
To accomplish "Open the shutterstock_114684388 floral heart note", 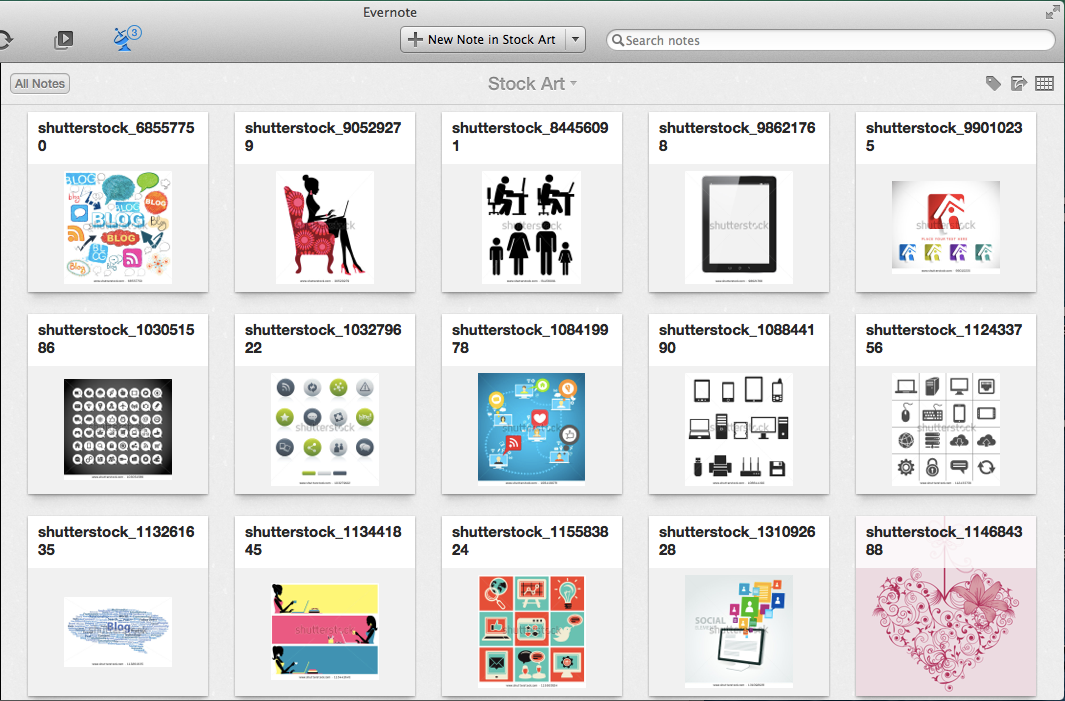I will (946, 610).
